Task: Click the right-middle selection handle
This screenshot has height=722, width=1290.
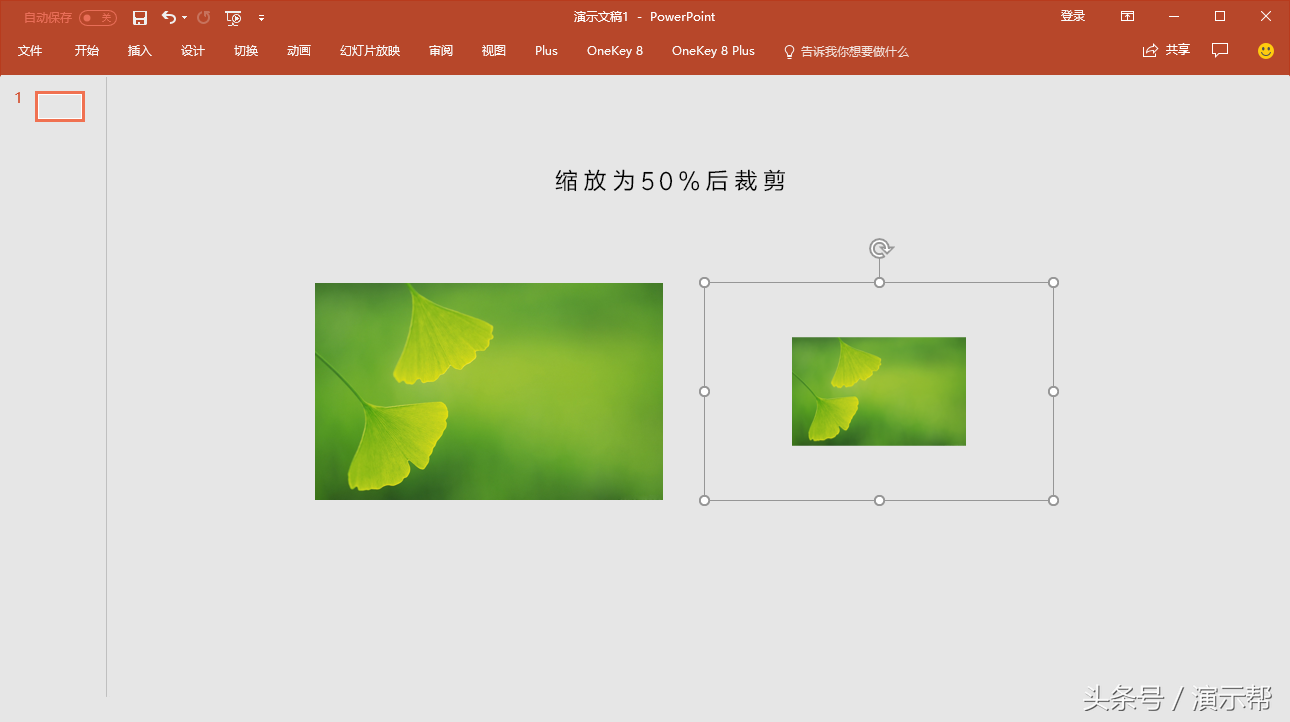Action: coord(1053,391)
